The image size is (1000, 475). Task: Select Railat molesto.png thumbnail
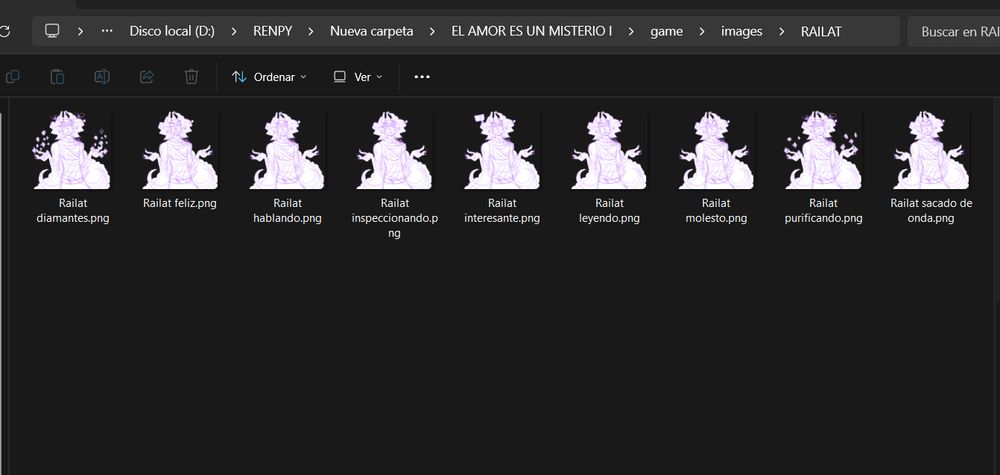tap(716, 150)
